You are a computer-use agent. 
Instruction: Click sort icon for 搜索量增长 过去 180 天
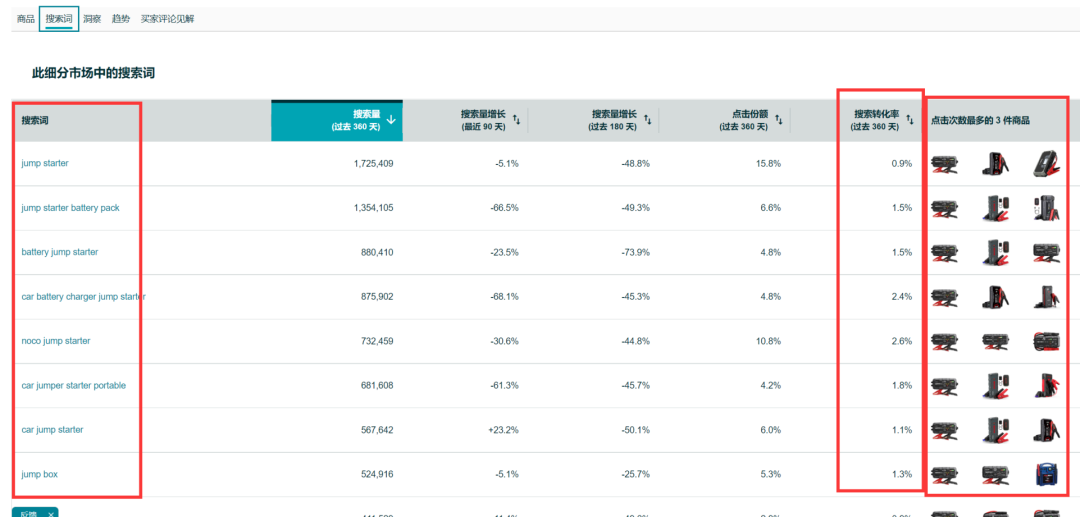tap(648, 120)
